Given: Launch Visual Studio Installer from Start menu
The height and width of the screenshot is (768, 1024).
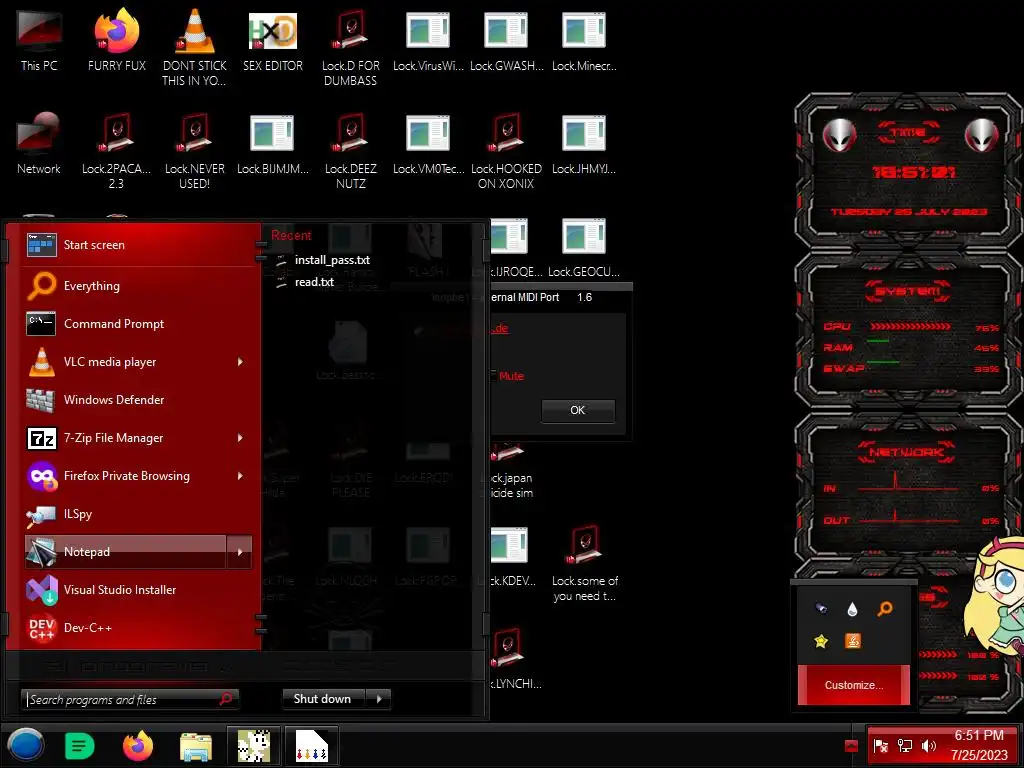Looking at the screenshot, I should (138, 590).
